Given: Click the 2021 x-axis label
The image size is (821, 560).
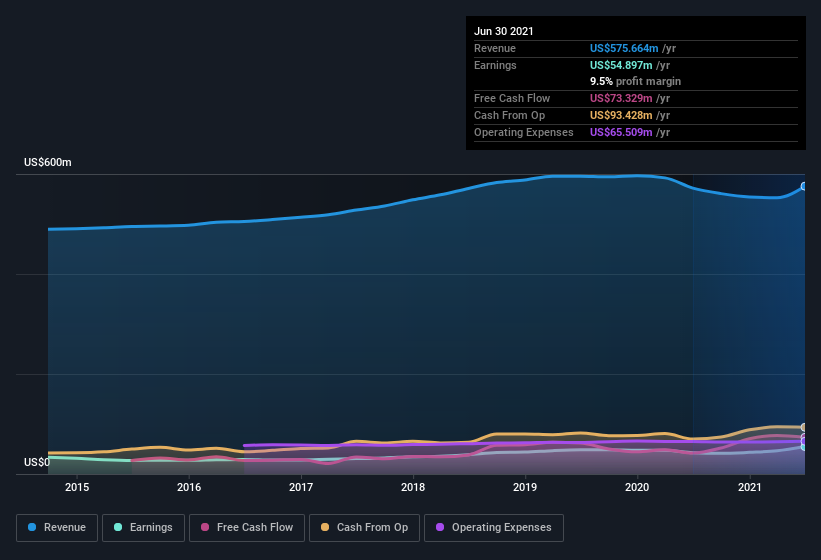Looking at the screenshot, I should pyautogui.click(x=750, y=487).
